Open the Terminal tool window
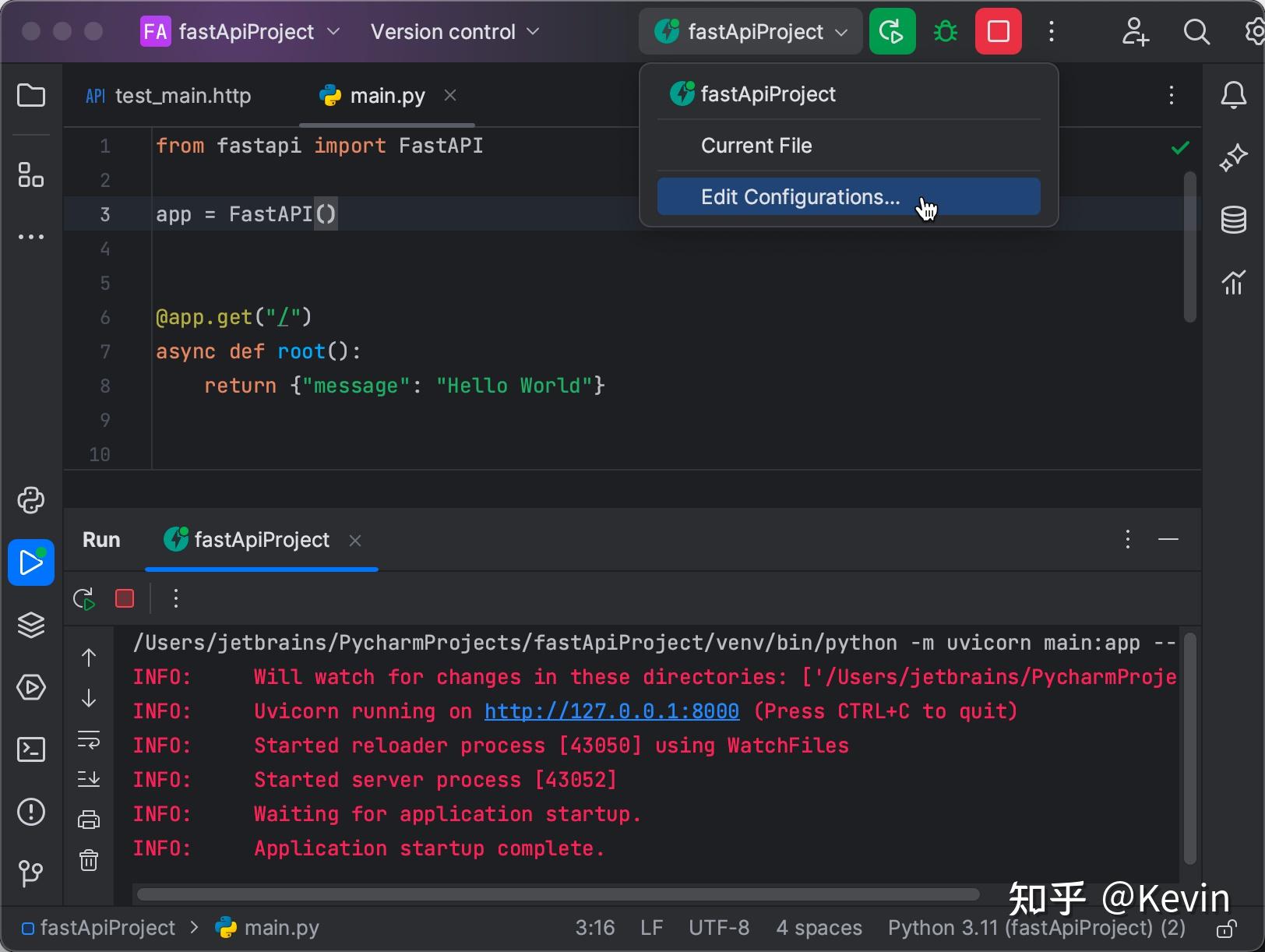Image resolution: width=1265 pixels, height=952 pixels. point(31,749)
